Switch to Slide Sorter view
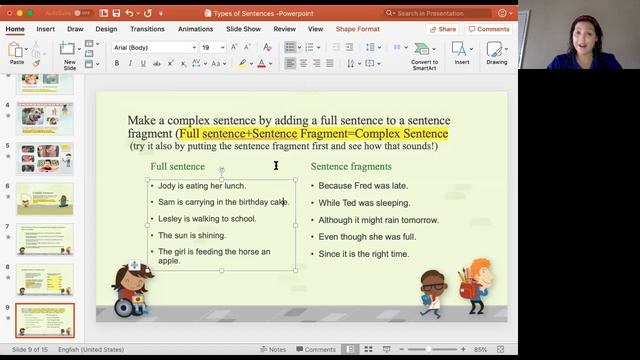The image size is (640, 360). click(x=368, y=349)
